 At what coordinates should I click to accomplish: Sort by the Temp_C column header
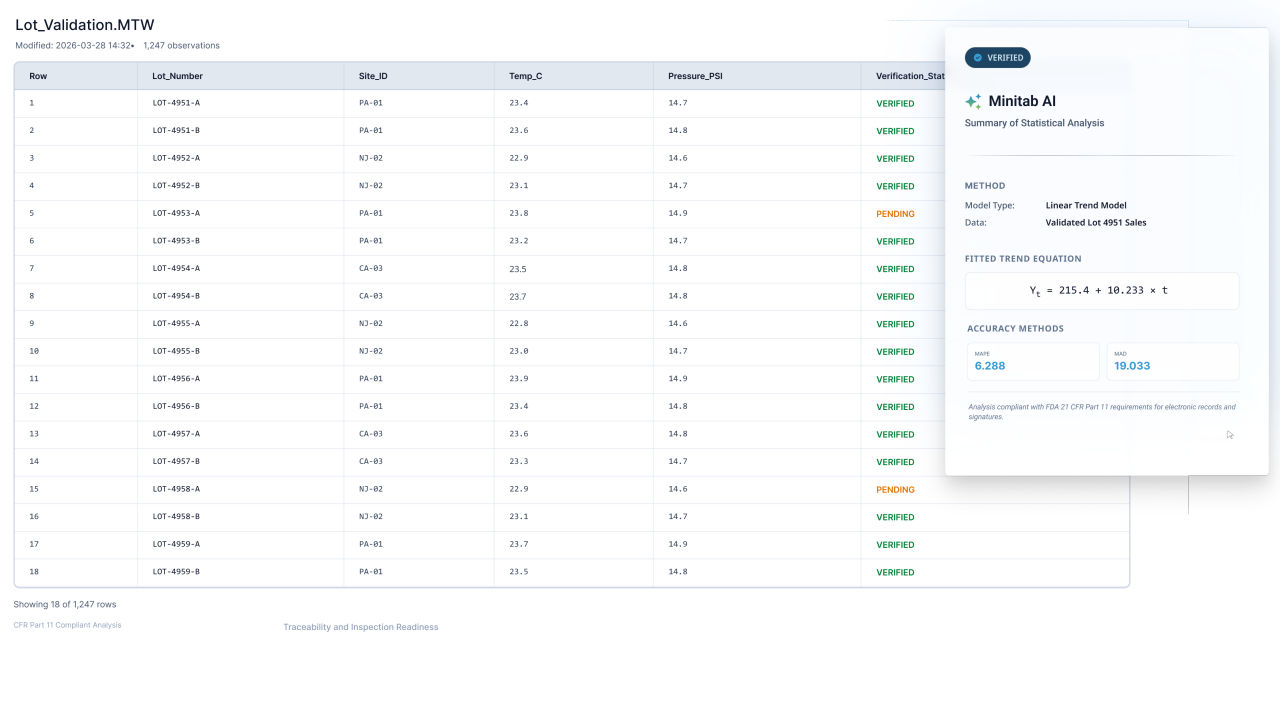(x=527, y=75)
